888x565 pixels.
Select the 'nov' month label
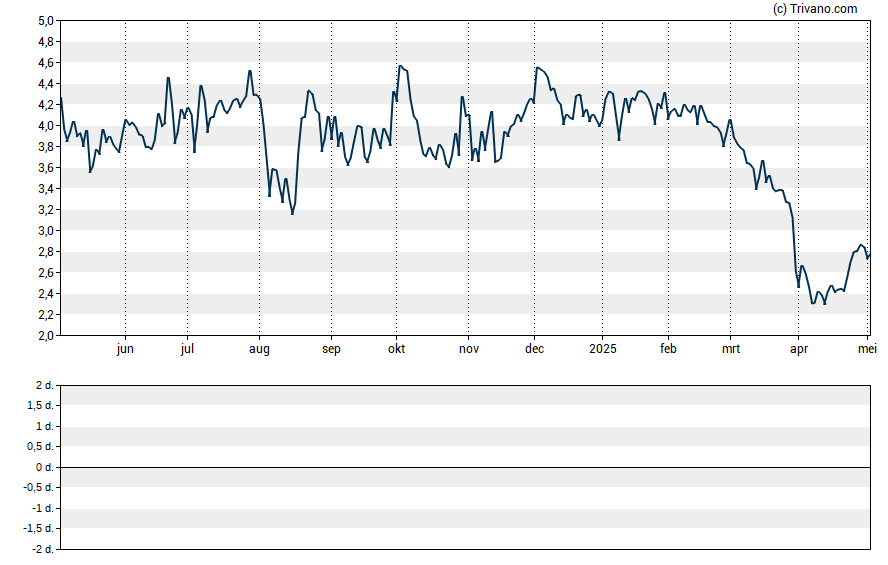(469, 349)
